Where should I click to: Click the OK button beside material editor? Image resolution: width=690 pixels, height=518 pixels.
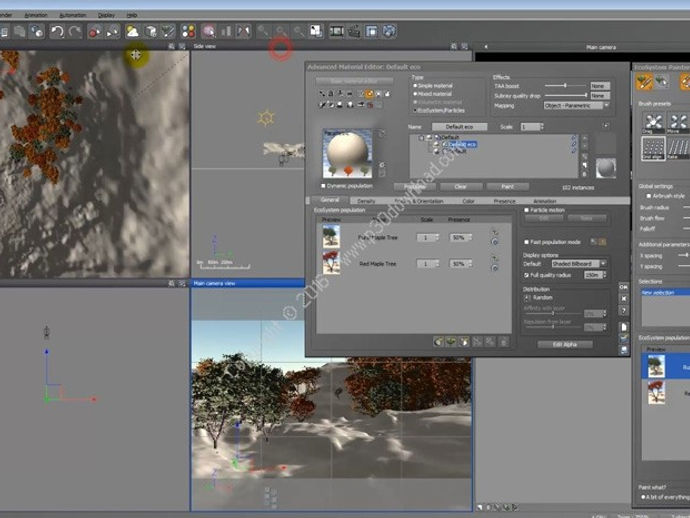click(624, 287)
